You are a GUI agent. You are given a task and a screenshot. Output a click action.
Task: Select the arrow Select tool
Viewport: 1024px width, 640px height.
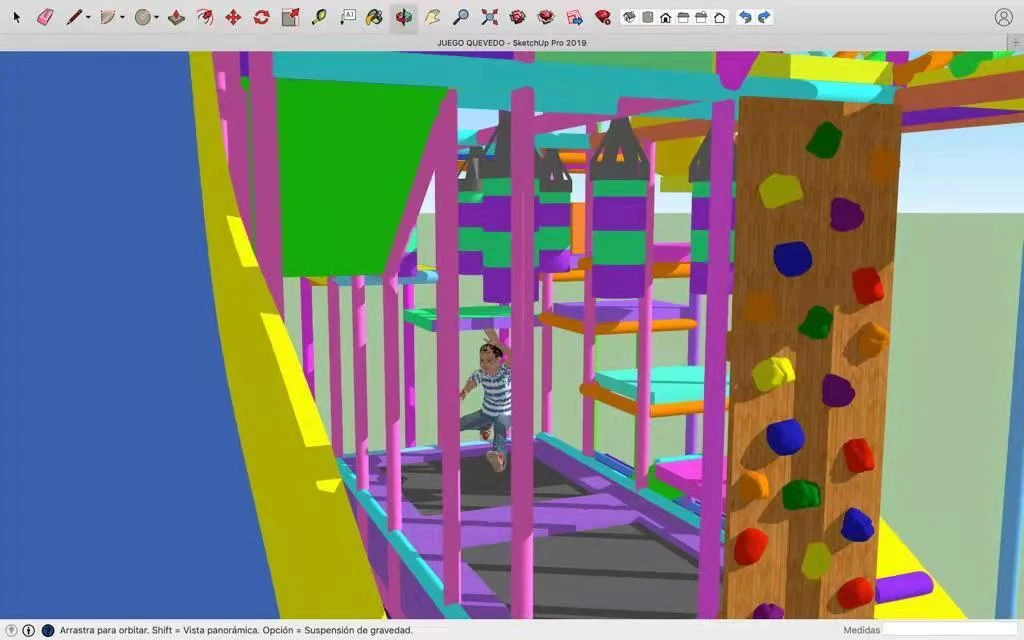(17, 17)
